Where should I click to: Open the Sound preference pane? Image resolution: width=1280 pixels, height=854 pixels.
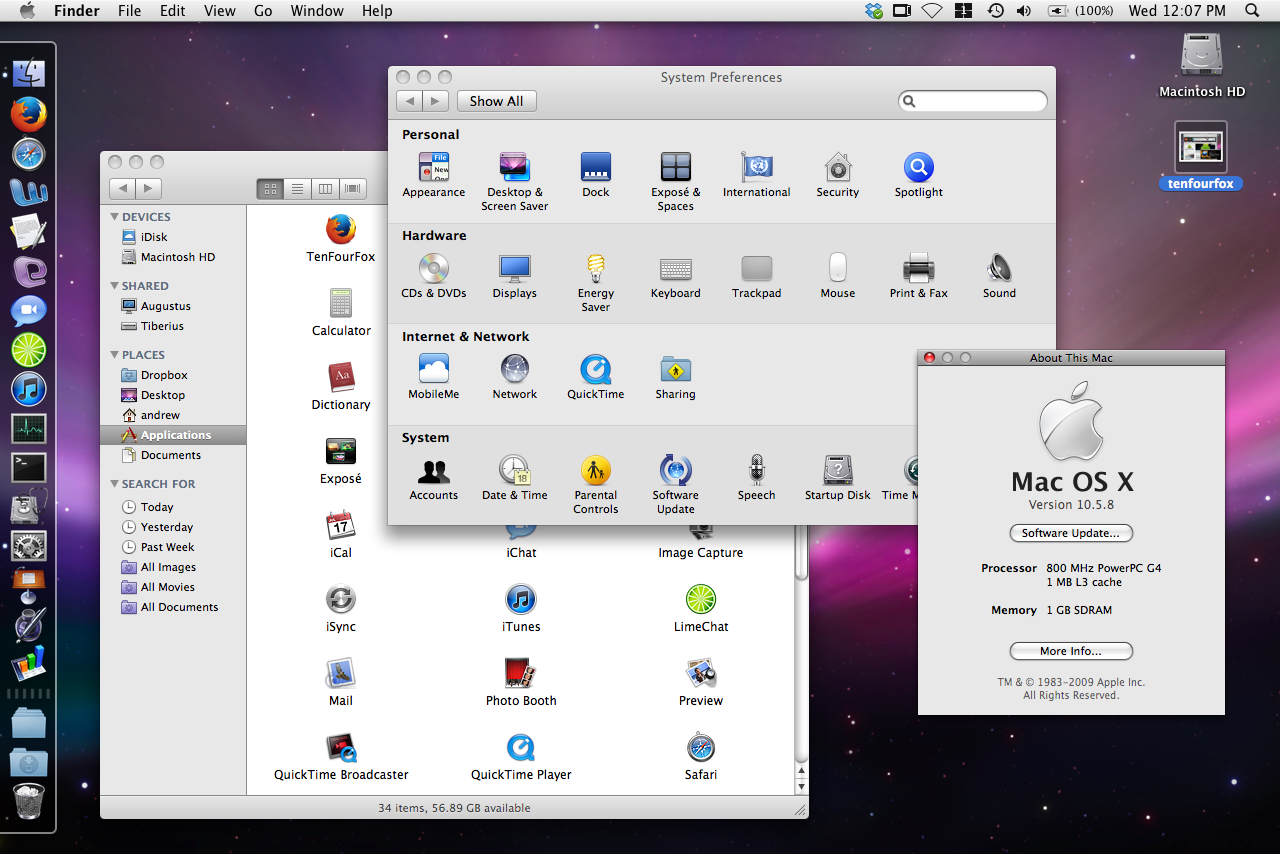point(999,268)
